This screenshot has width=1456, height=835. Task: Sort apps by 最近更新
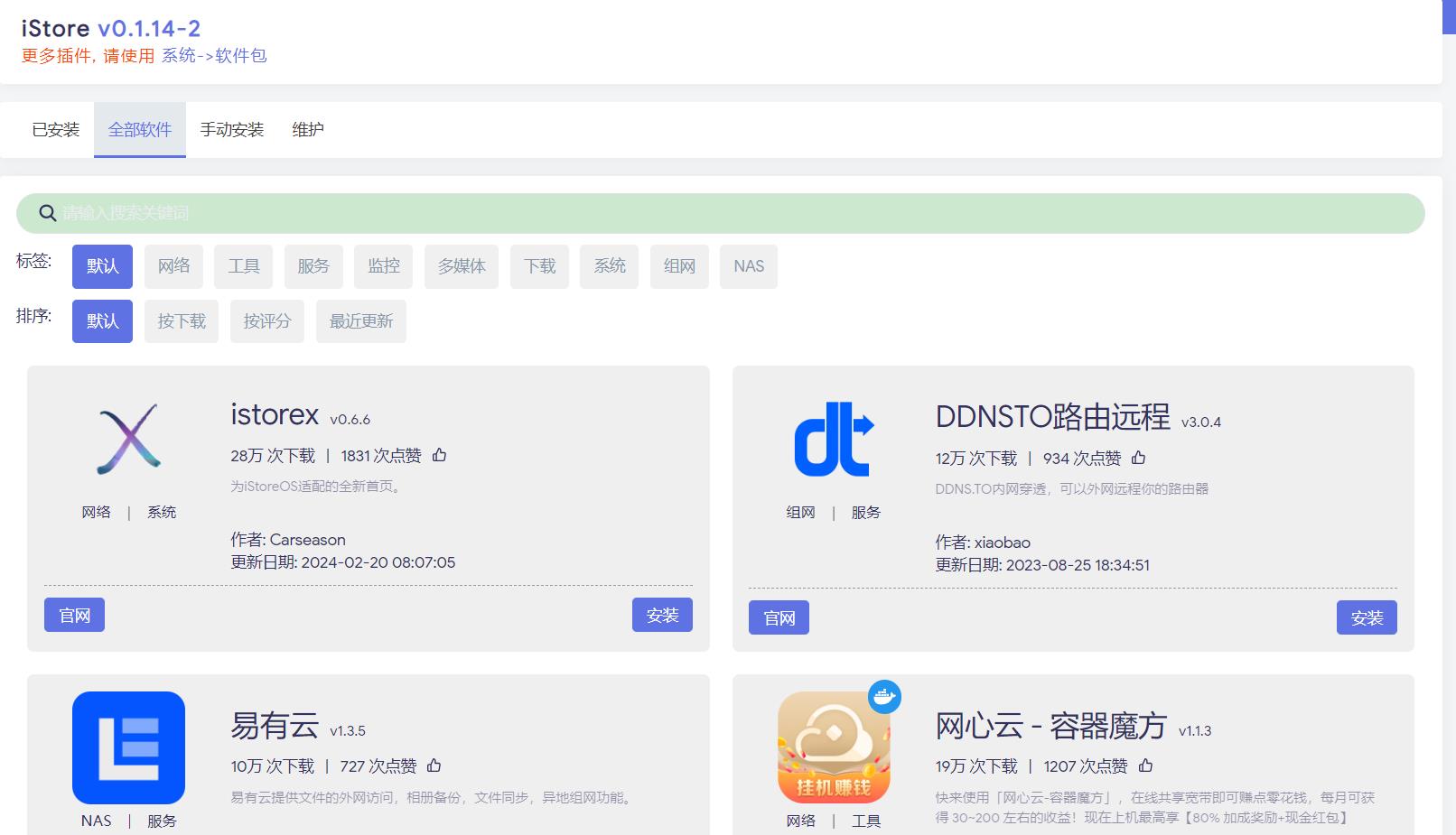click(361, 321)
